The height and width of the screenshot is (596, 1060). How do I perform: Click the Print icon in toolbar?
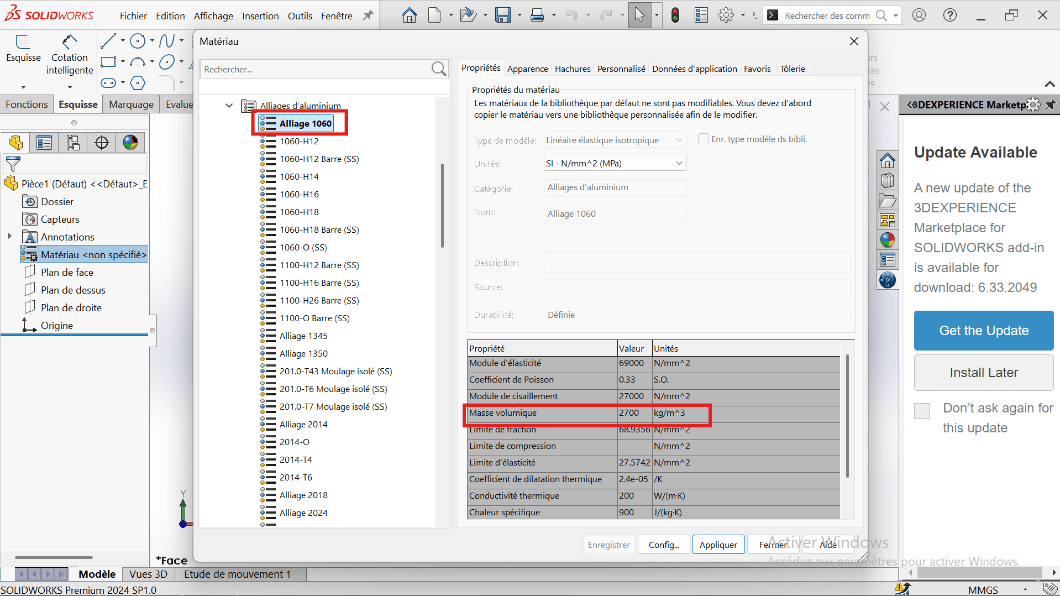[x=537, y=15]
